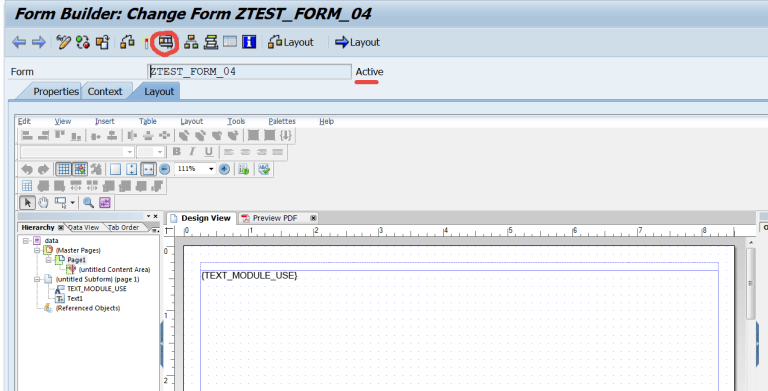The width and height of the screenshot is (768, 391).
Task: Choose the Select (arrow) tool
Action: tap(27, 202)
